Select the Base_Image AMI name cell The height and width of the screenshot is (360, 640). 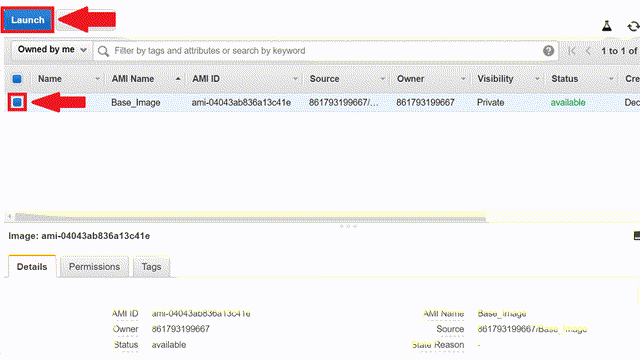coord(136,102)
